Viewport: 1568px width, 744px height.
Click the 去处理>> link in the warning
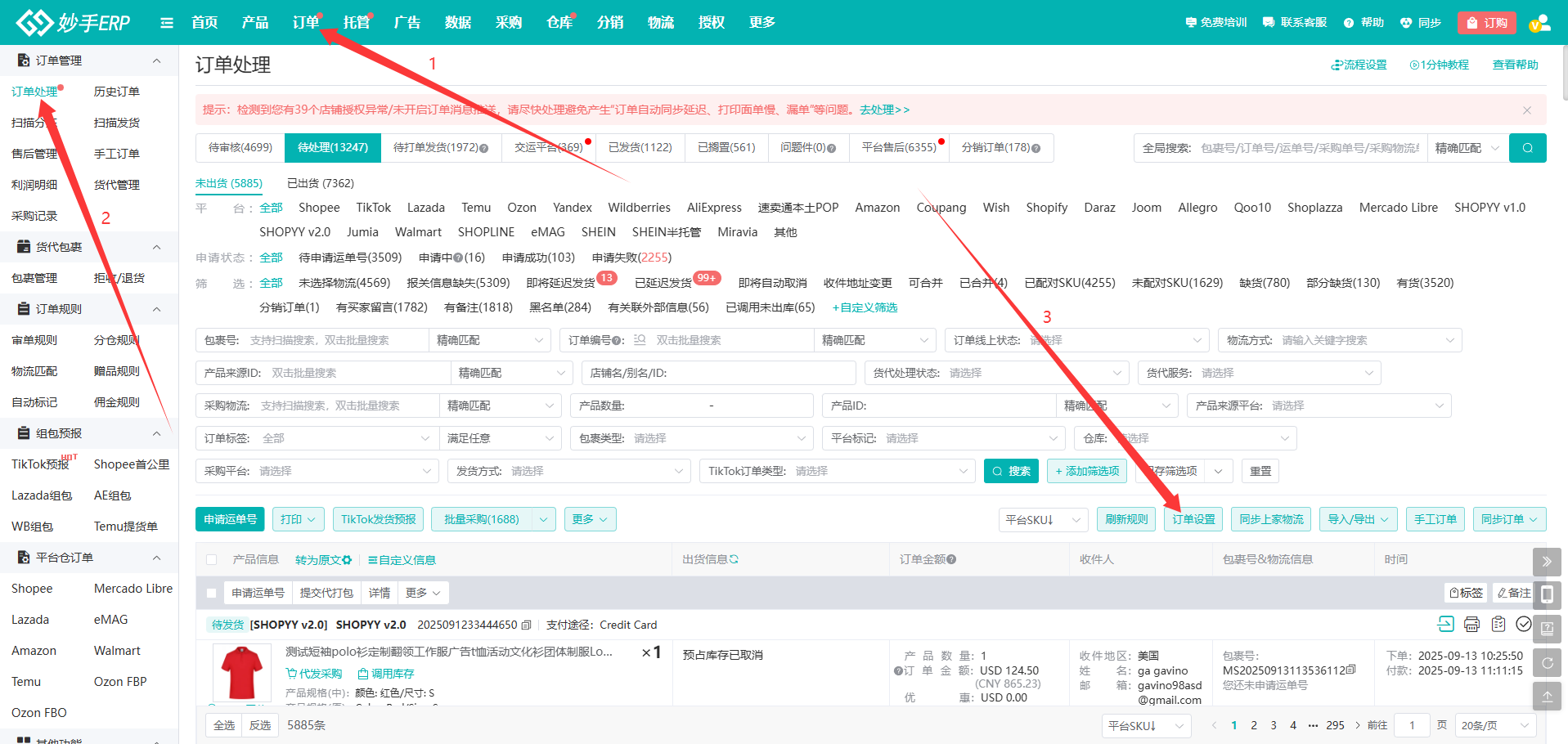click(884, 110)
